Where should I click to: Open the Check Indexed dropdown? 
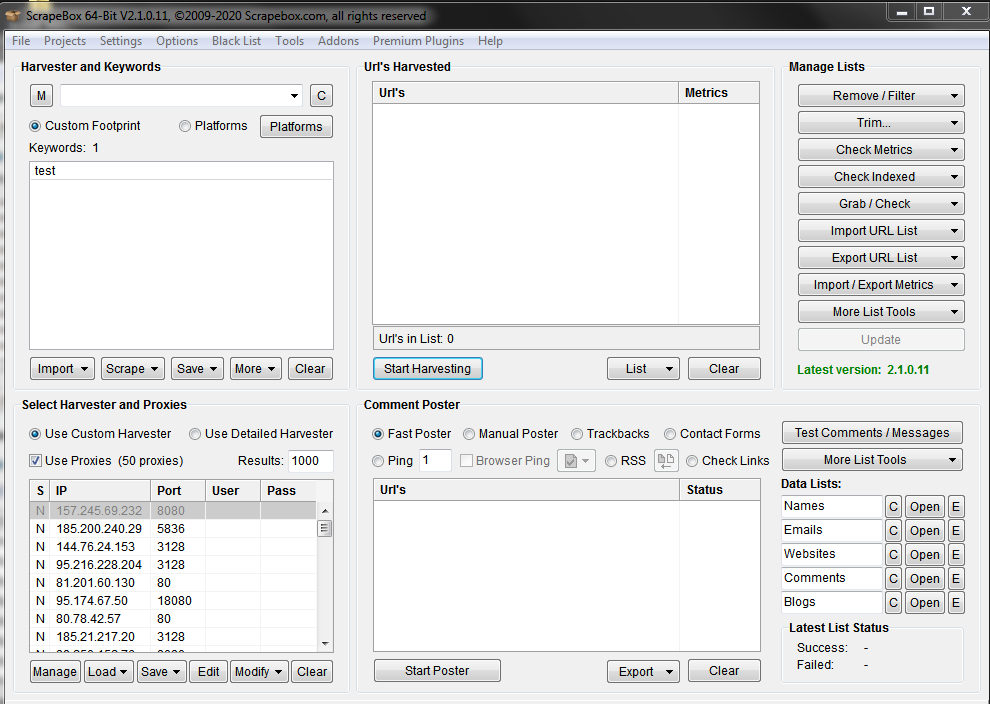pos(881,177)
